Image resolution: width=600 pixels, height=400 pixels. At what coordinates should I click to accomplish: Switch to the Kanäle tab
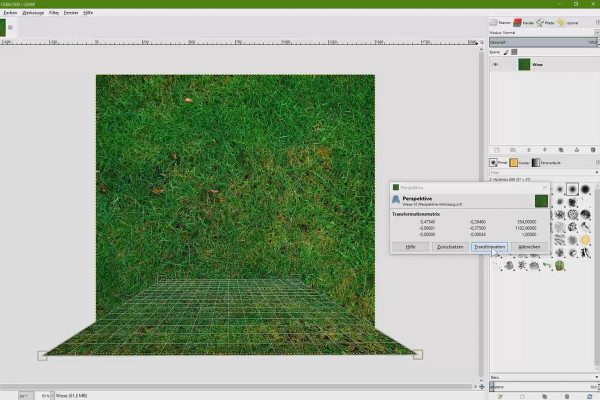pyautogui.click(x=523, y=23)
